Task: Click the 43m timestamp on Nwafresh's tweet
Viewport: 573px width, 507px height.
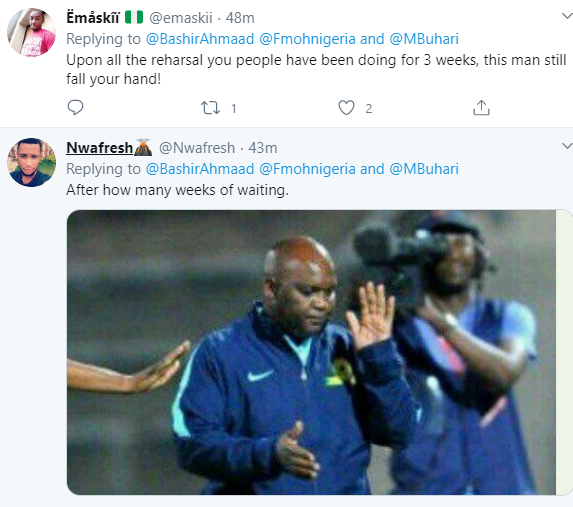Action: pyautogui.click(x=263, y=148)
